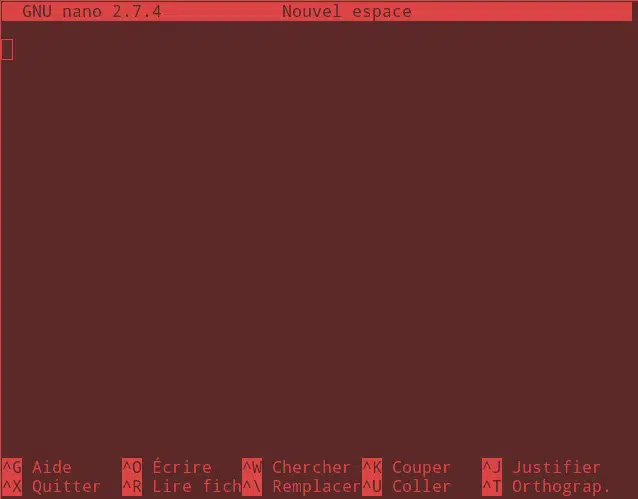Screen dimensions: 638x499
Task: Click the ^T shortcut key for Orthograp.
Action: (492, 486)
